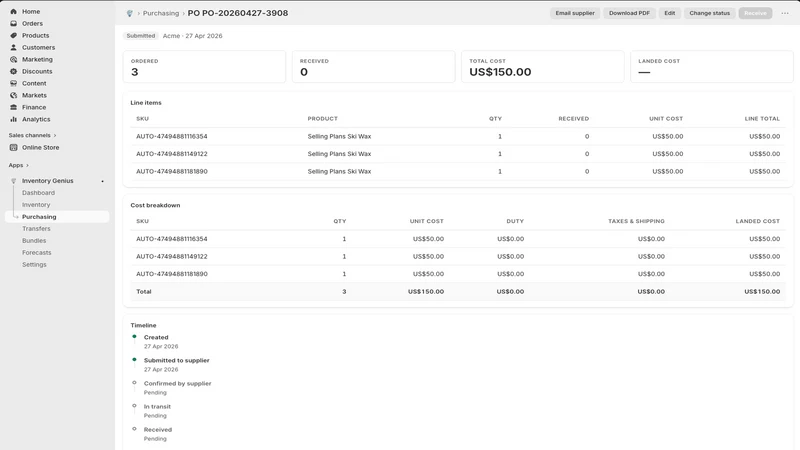Click the Created timeline marker
The image size is (800, 450).
134,336
